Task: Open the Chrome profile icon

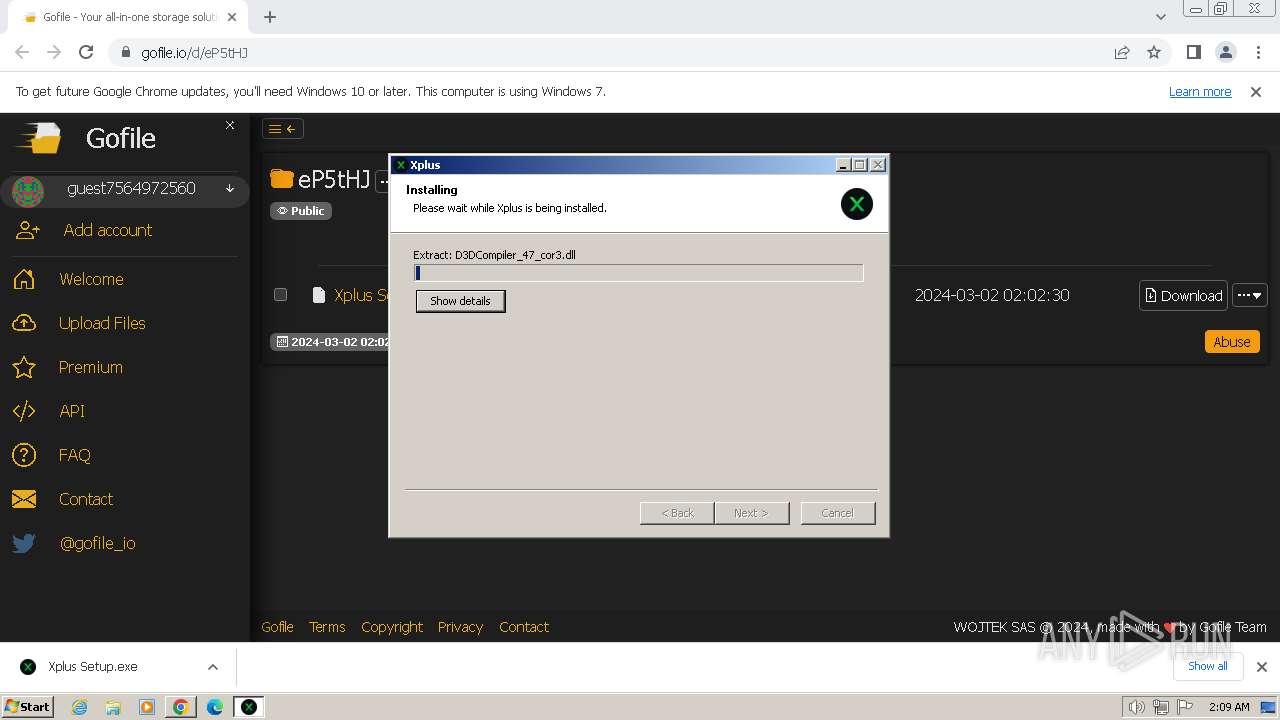Action: point(1225,52)
